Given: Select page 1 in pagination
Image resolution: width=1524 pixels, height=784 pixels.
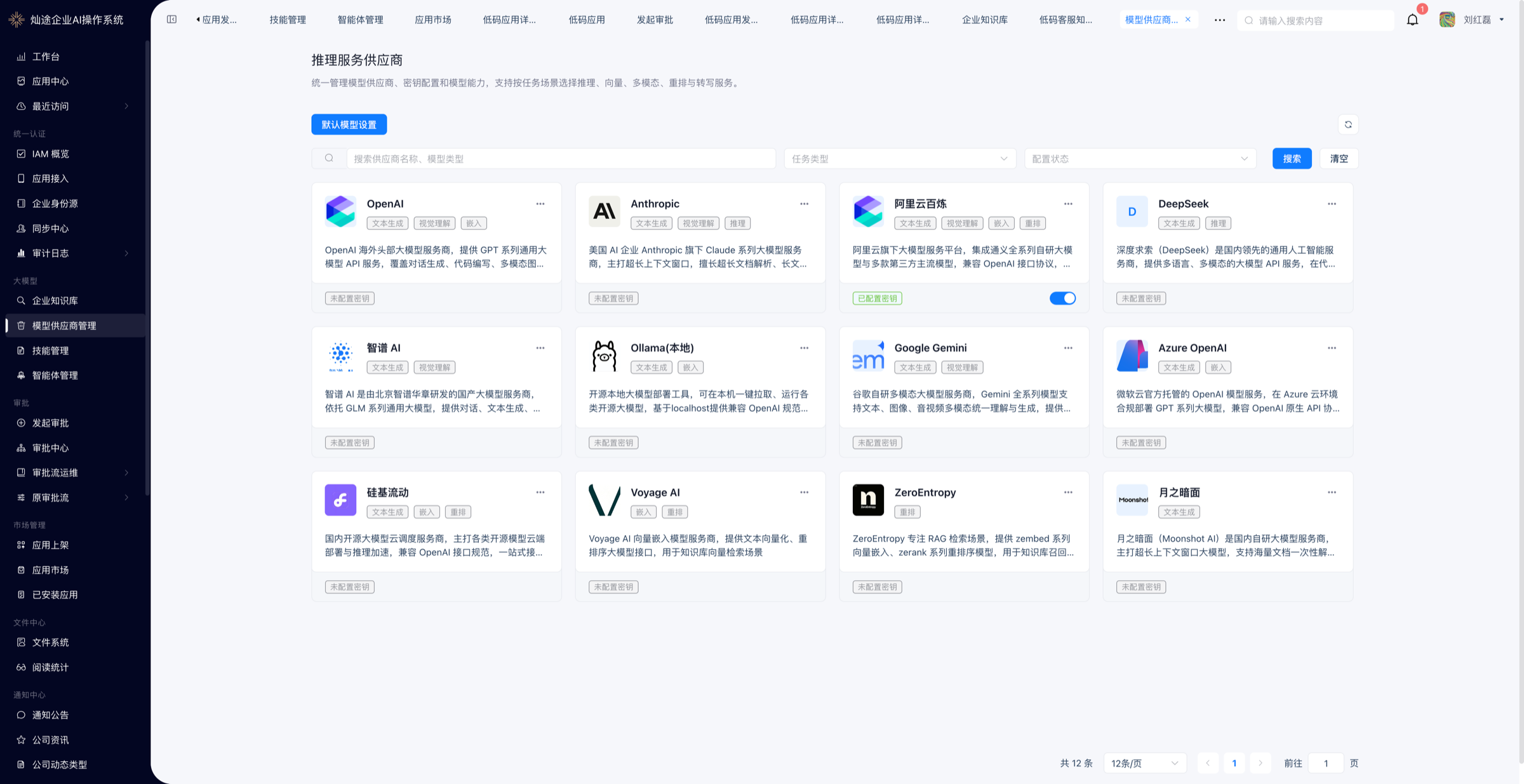Looking at the screenshot, I should [1234, 763].
